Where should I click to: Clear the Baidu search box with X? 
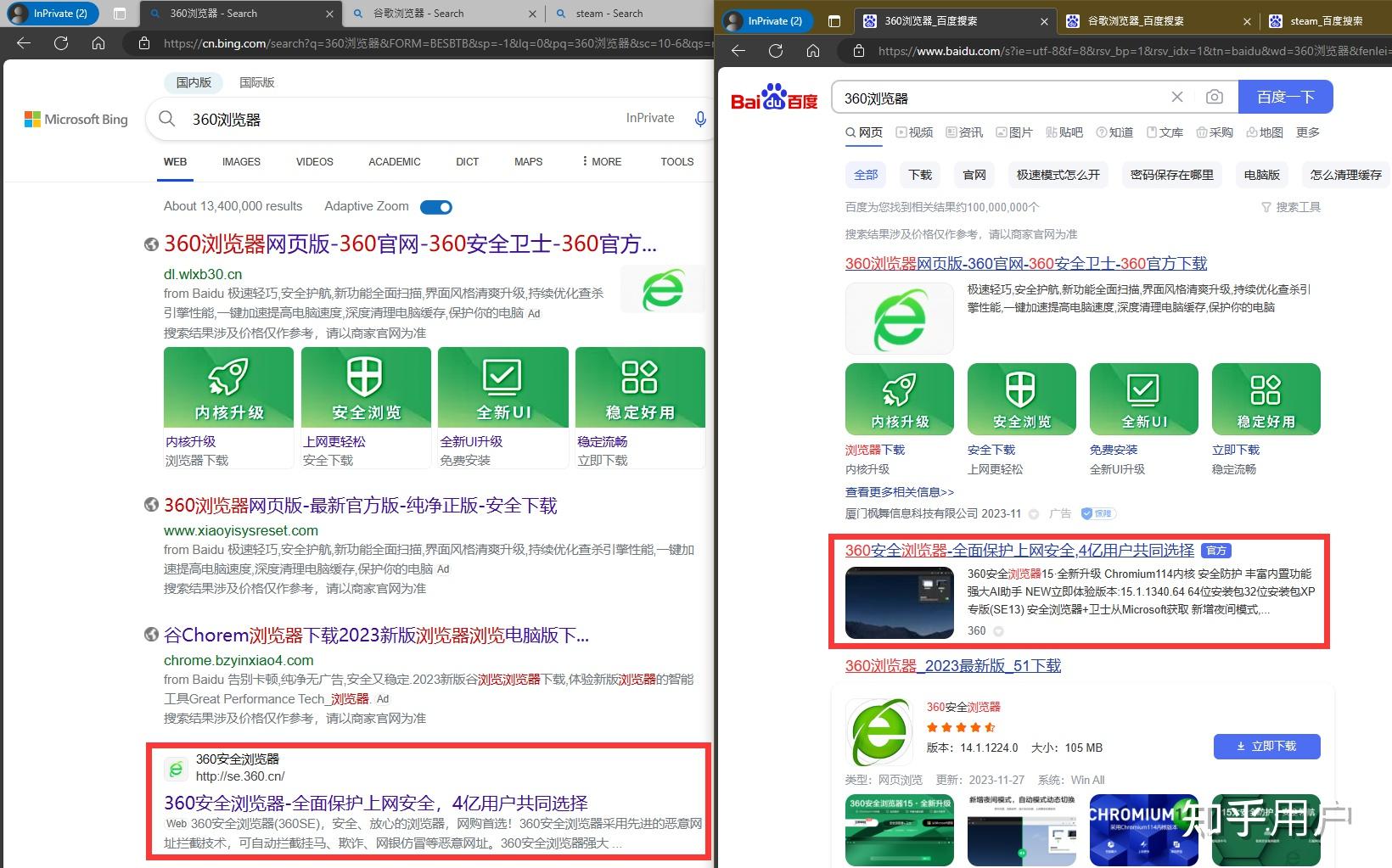1177,97
